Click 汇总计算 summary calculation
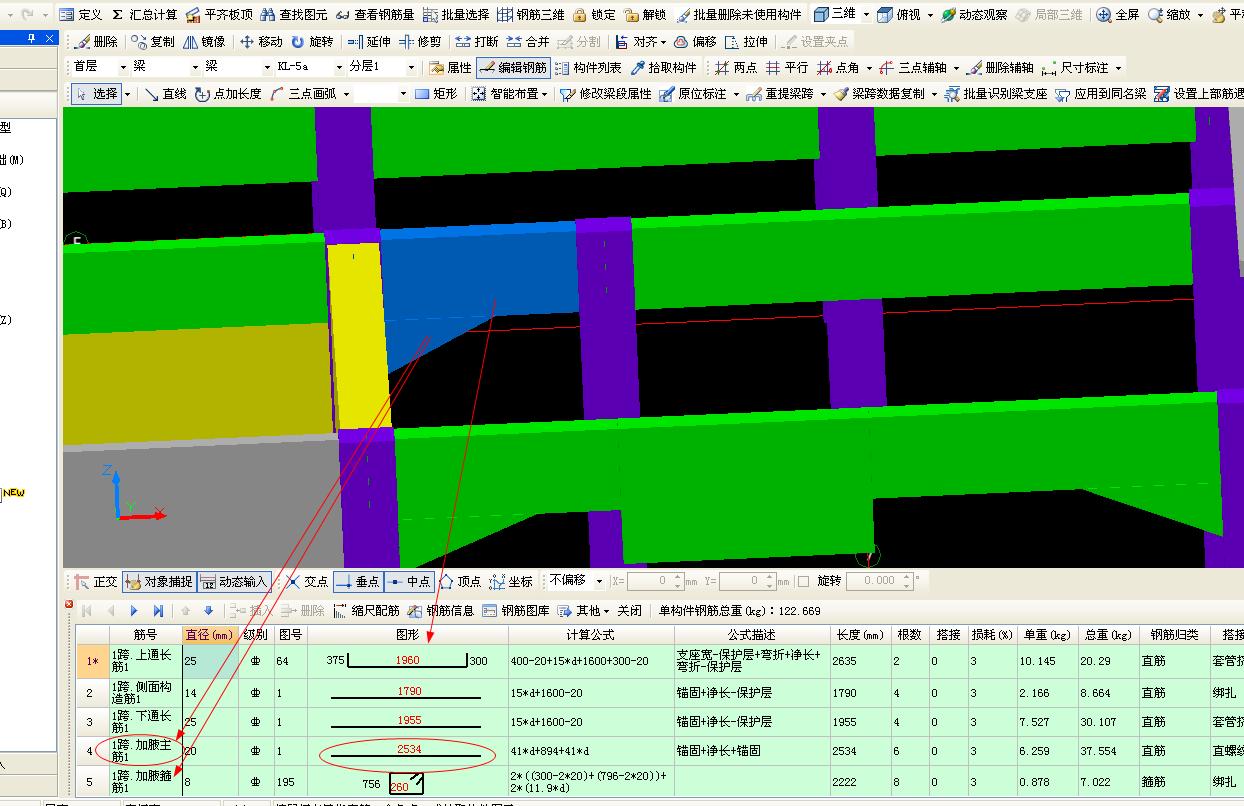 [144, 15]
